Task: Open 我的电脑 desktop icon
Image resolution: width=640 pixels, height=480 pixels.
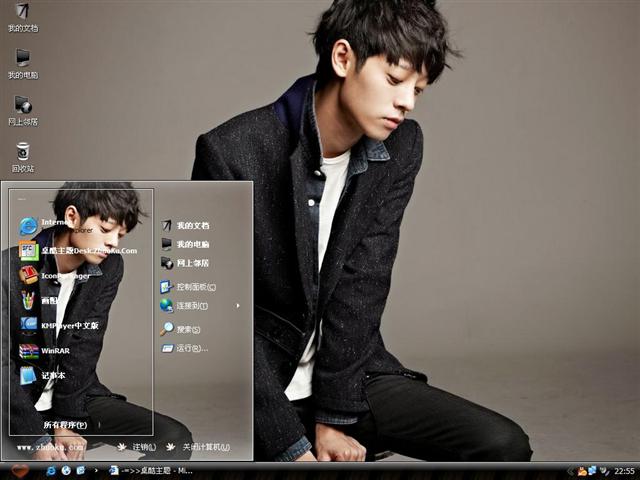Action: pos(23,64)
